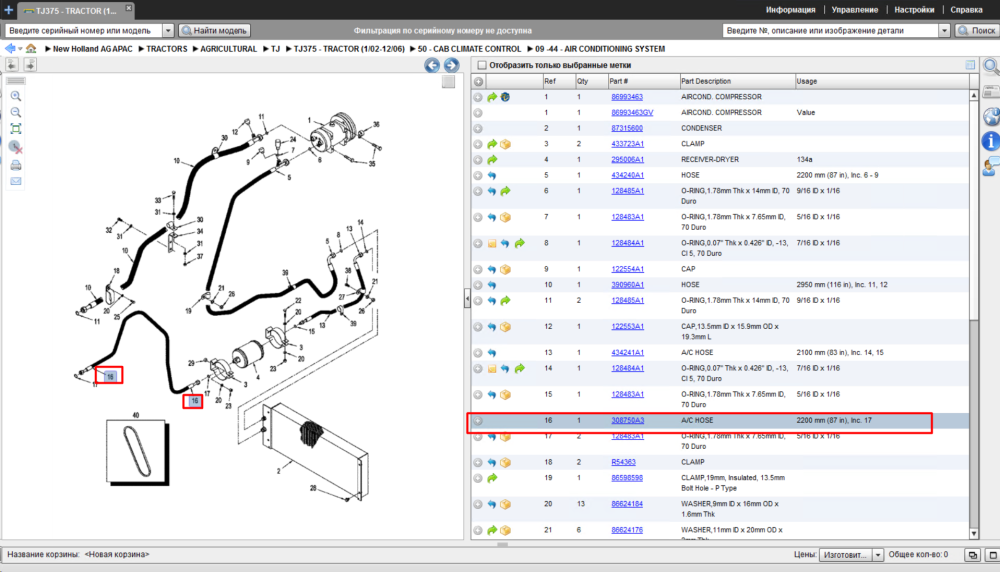Click the blue return arrow in HOSE 434240A1 row
Image resolution: width=1000 pixels, height=572 pixels.
(492, 175)
